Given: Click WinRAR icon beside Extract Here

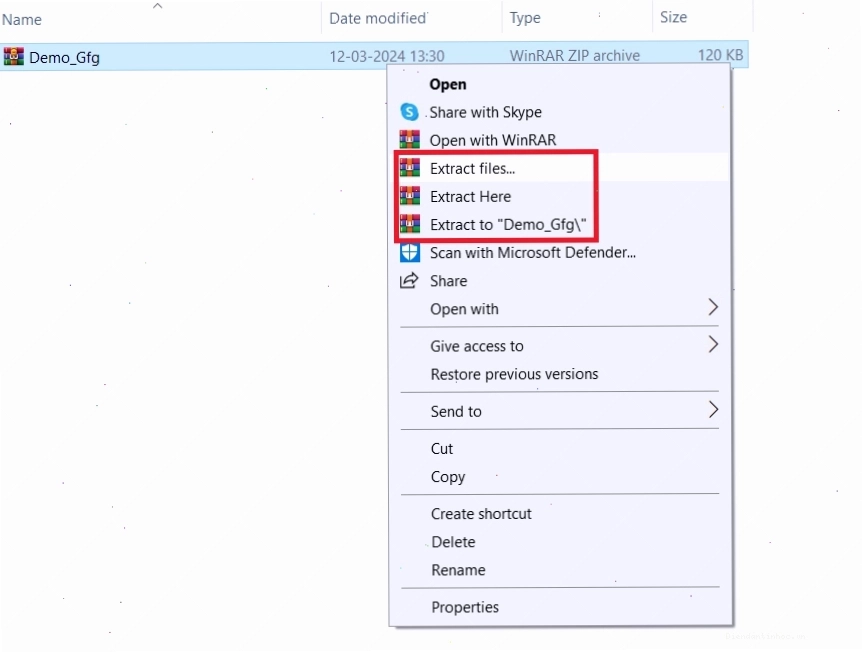Looking at the screenshot, I should [410, 196].
